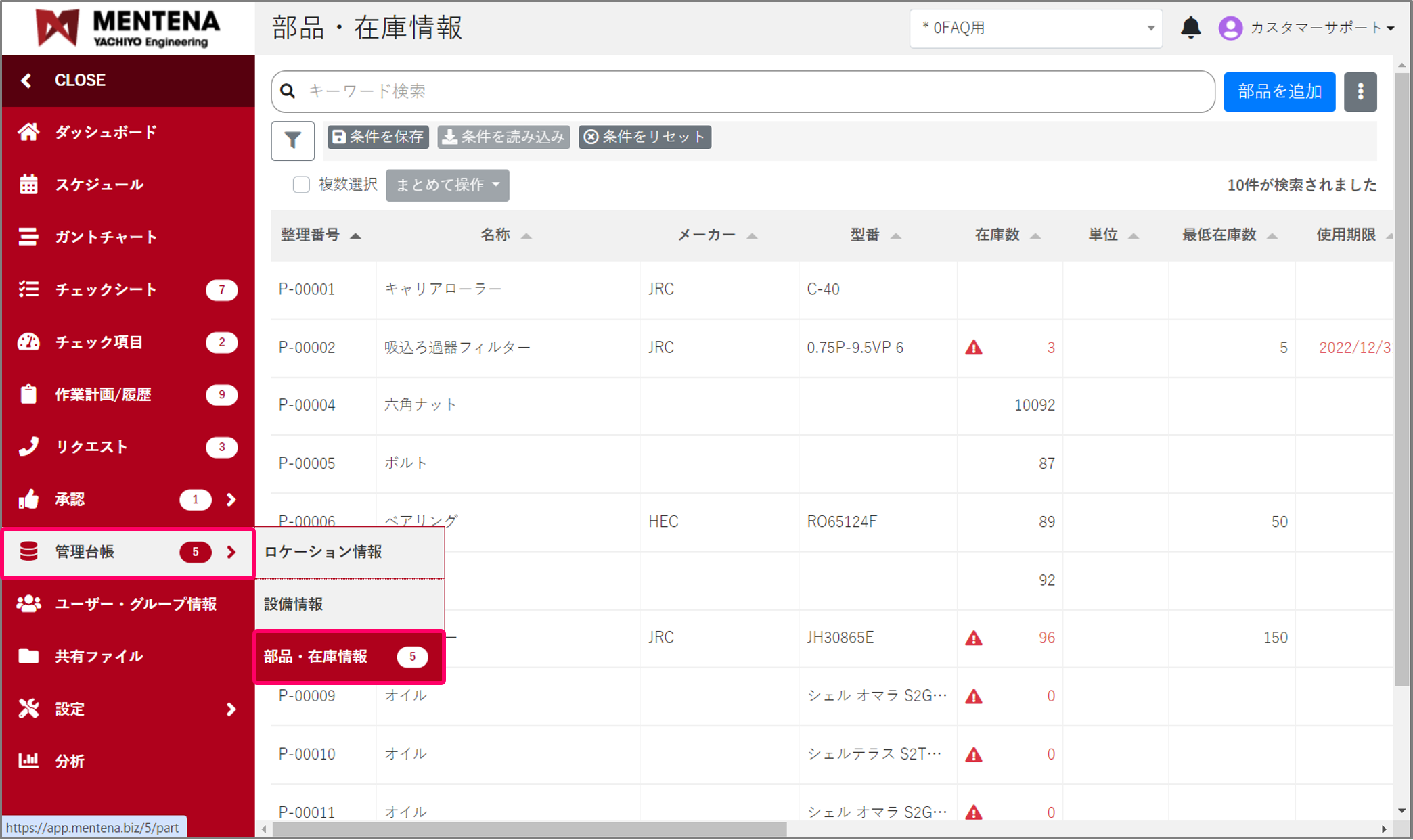Expand the まとめて操作 dropdown
Image resolution: width=1413 pixels, height=840 pixels.
pyautogui.click(x=447, y=185)
